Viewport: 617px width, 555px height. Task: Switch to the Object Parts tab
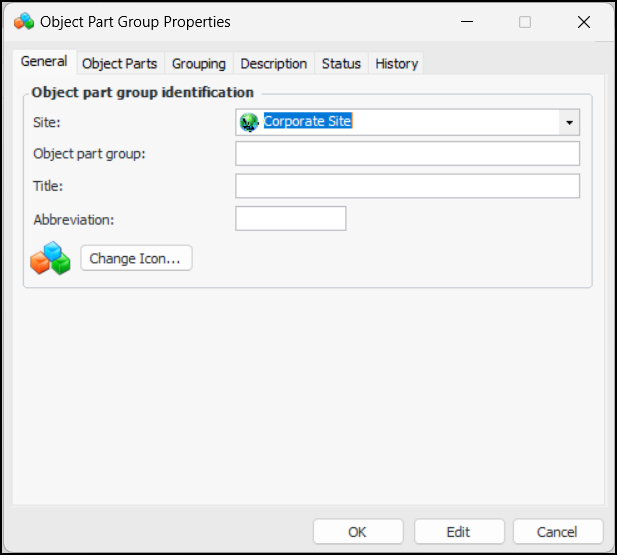120,63
